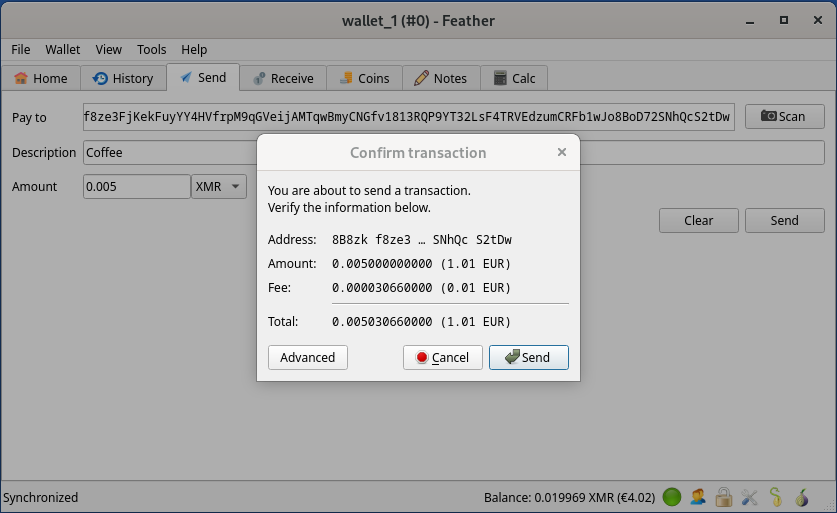This screenshot has height=513, width=837.
Task: Click the Amount input field
Action: [x=136, y=187]
